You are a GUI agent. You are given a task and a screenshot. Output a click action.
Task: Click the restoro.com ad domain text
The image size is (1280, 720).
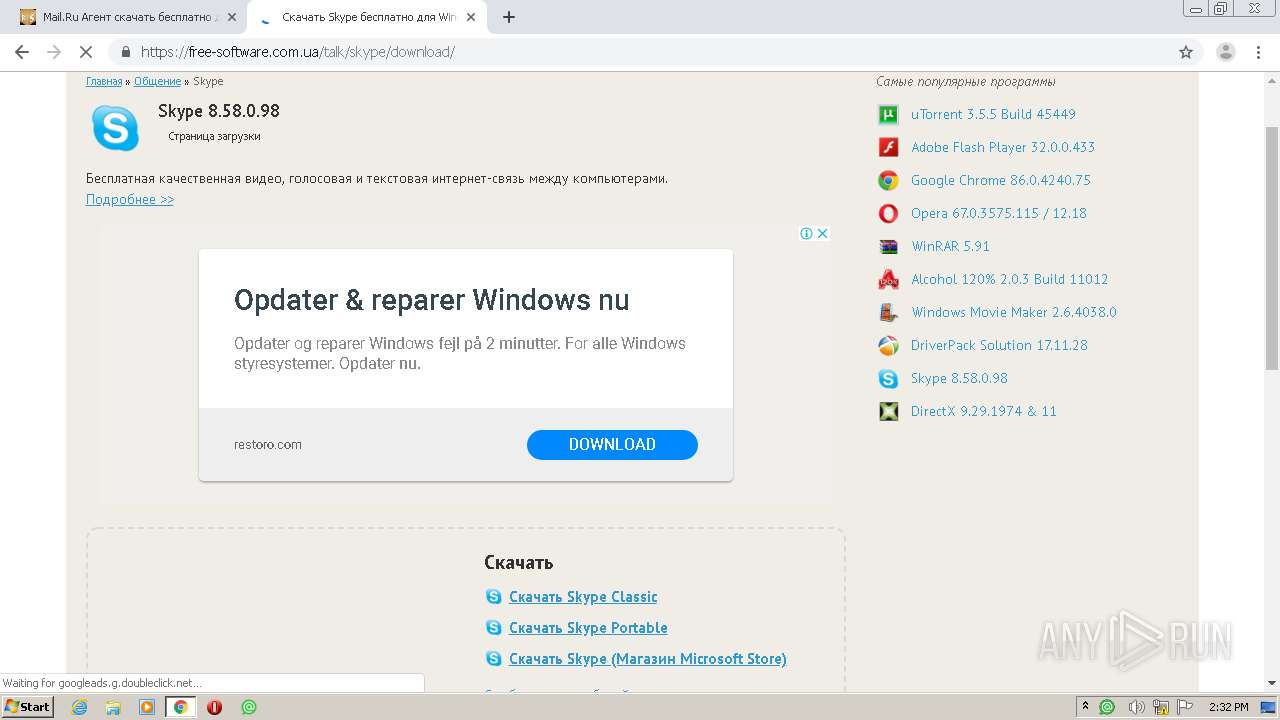click(x=268, y=445)
